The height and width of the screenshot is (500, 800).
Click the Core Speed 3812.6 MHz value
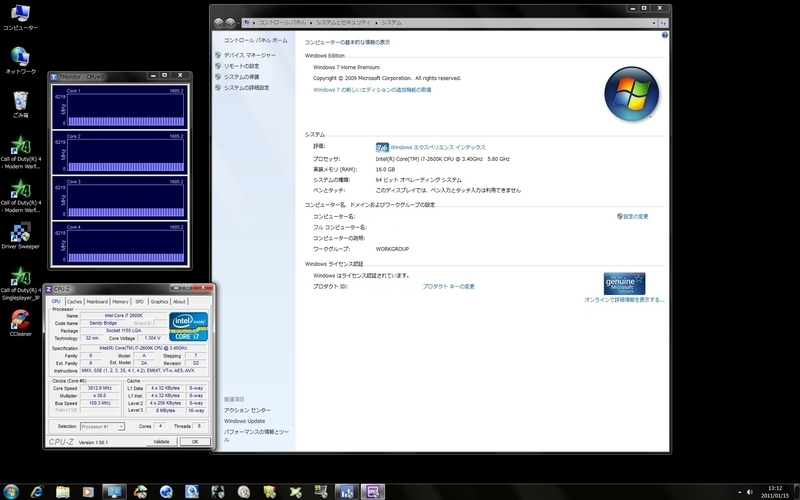pos(99,388)
